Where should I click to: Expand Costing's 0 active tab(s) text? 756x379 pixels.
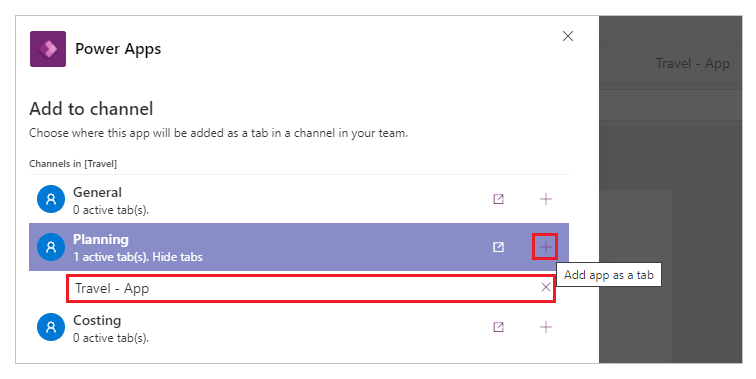(111, 338)
